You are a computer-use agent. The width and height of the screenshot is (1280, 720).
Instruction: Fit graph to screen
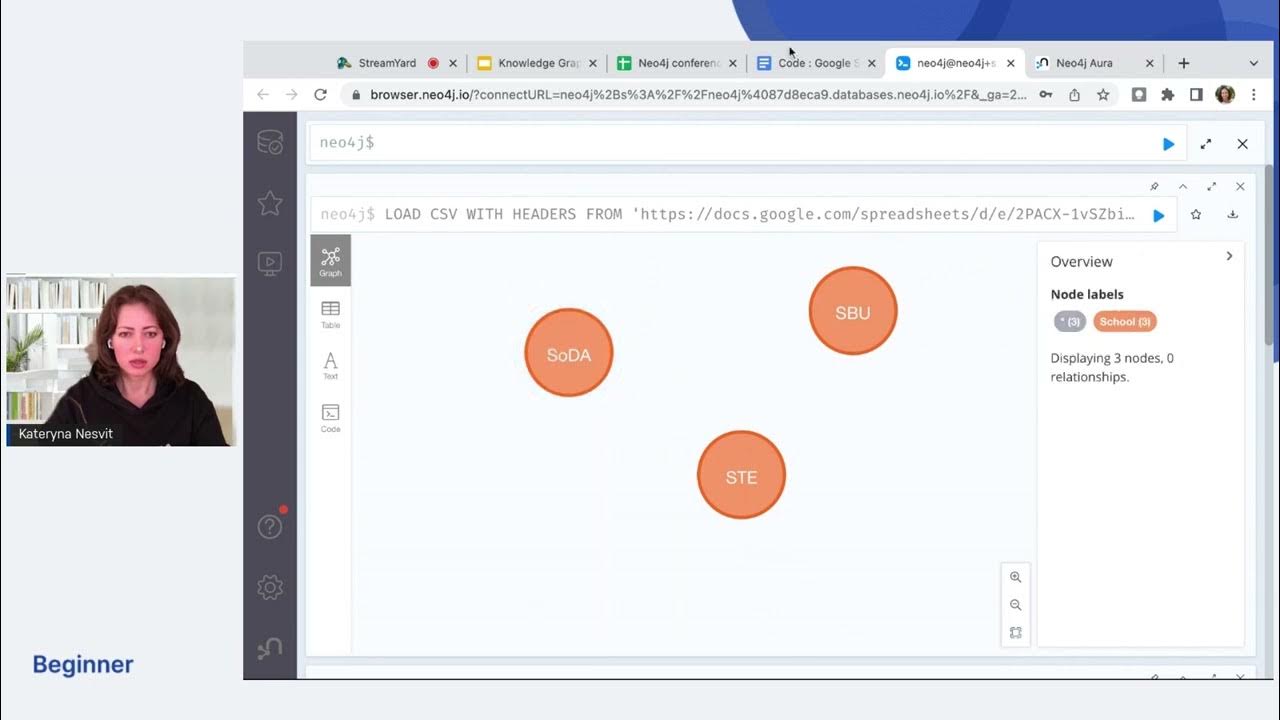point(1015,633)
